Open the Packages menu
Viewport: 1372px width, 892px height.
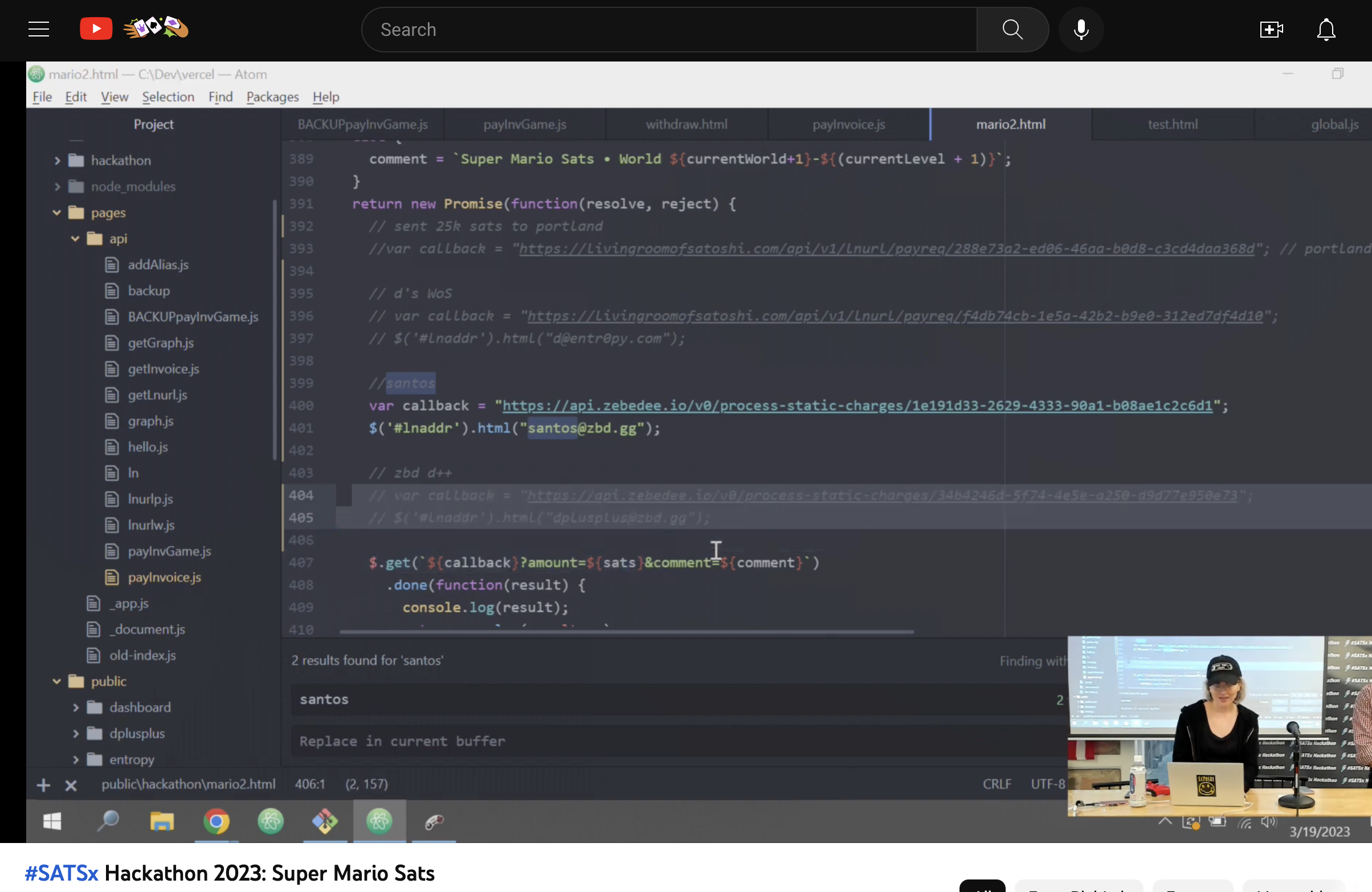pyautogui.click(x=272, y=97)
